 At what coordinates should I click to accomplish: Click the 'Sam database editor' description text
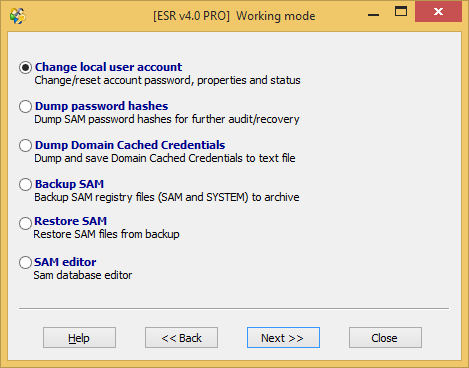click(83, 275)
